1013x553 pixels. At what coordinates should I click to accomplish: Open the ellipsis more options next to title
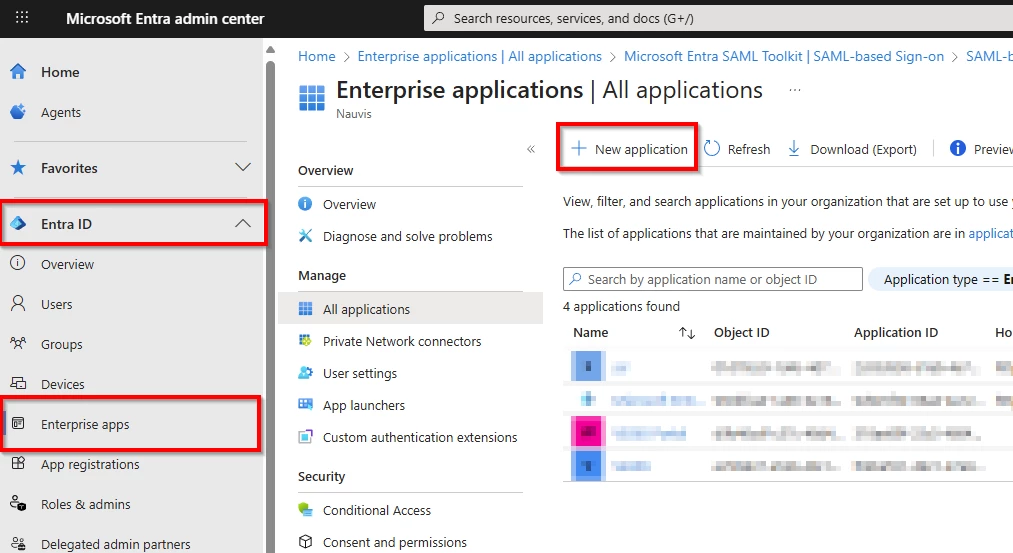pyautogui.click(x=795, y=90)
